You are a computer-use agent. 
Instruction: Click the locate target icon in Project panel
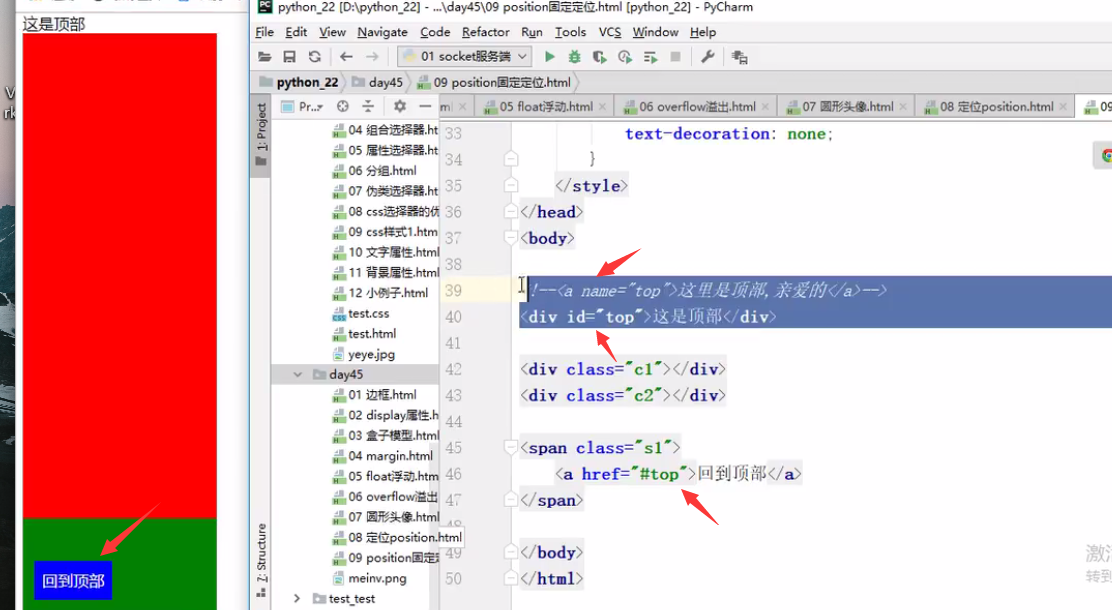[343, 106]
